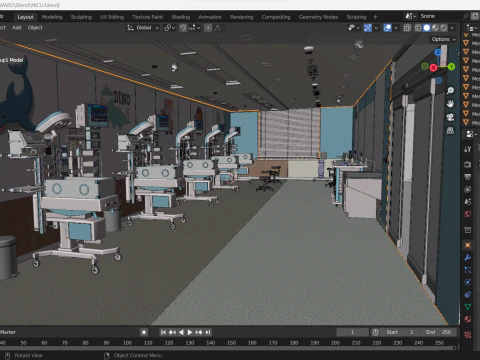Screen dimensions: 480x360
Task: Click the zoom view magnifier icon
Action: pos(450,91)
